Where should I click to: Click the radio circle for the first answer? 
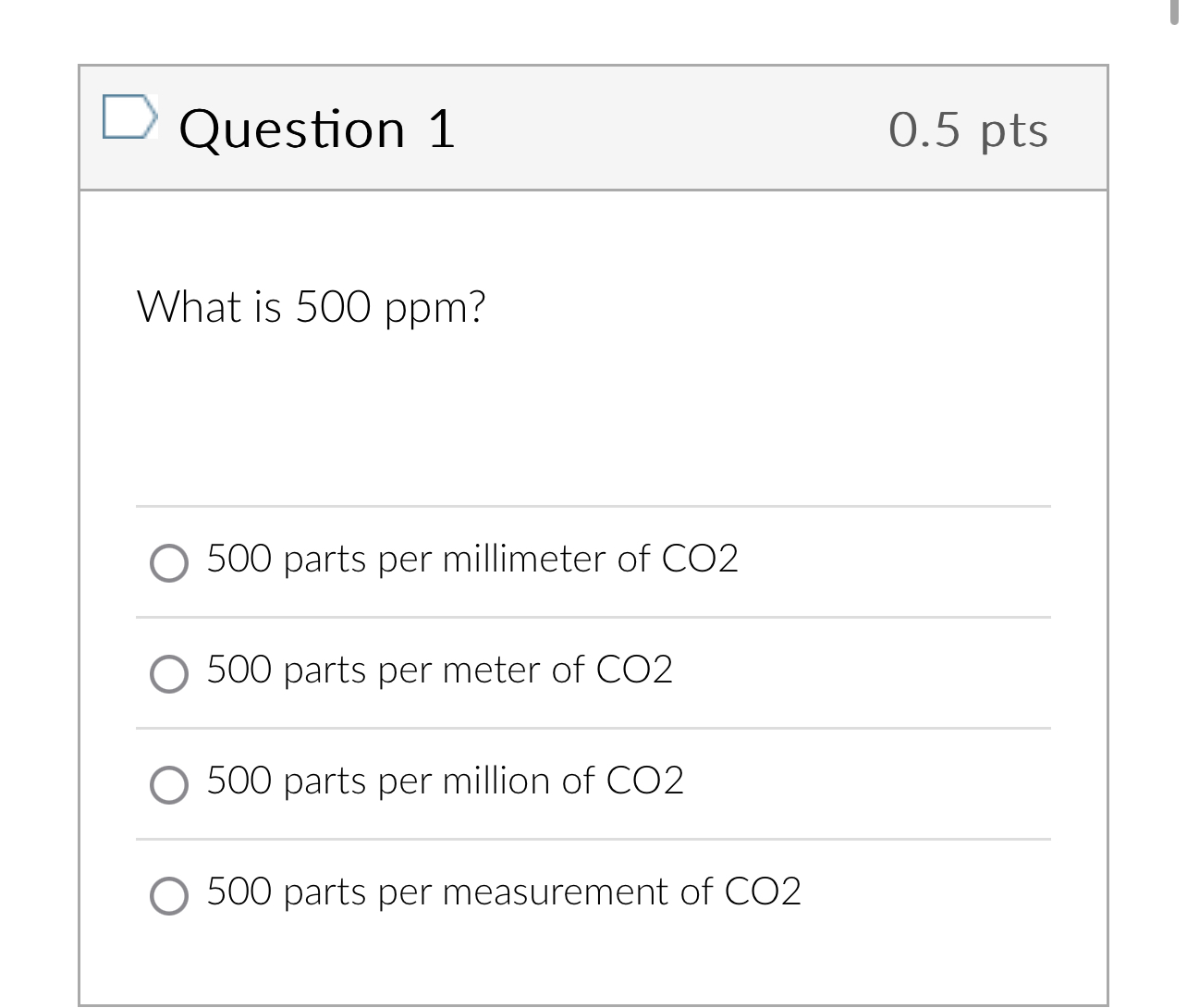[x=169, y=563]
